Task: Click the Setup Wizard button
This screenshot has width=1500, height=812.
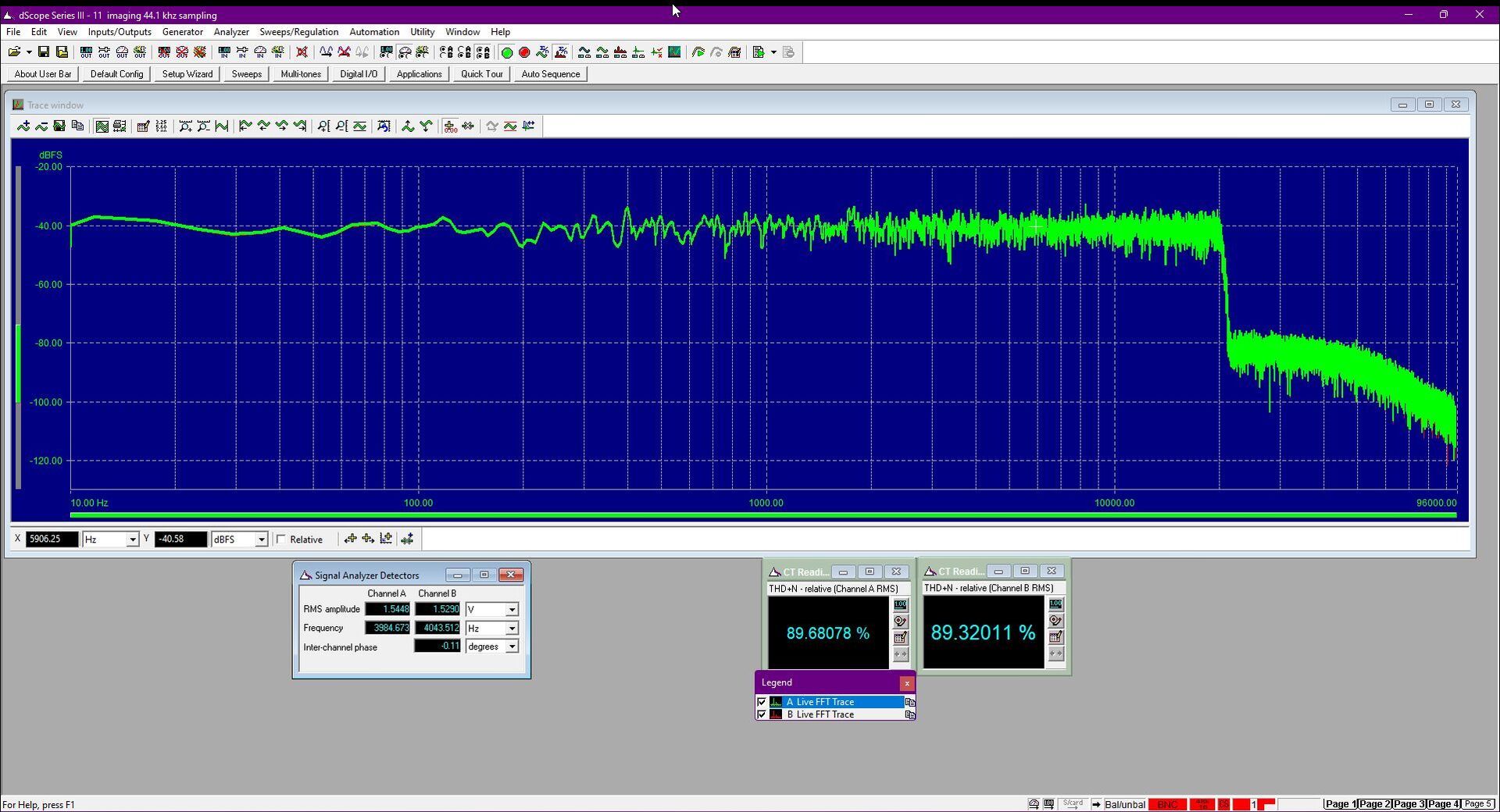Action: point(187,74)
